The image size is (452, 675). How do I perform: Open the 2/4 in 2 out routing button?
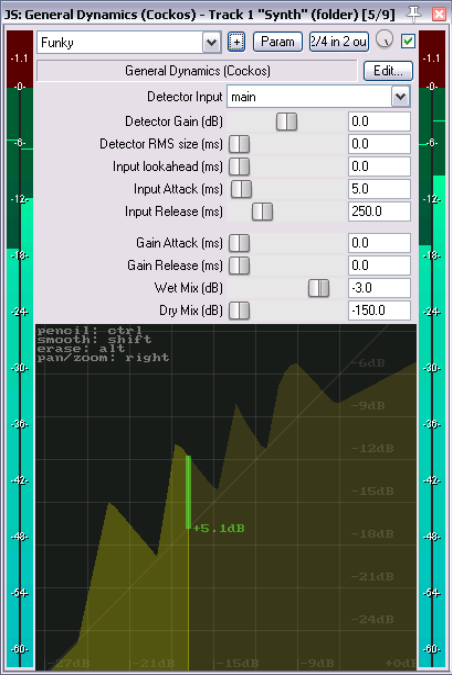click(x=339, y=42)
